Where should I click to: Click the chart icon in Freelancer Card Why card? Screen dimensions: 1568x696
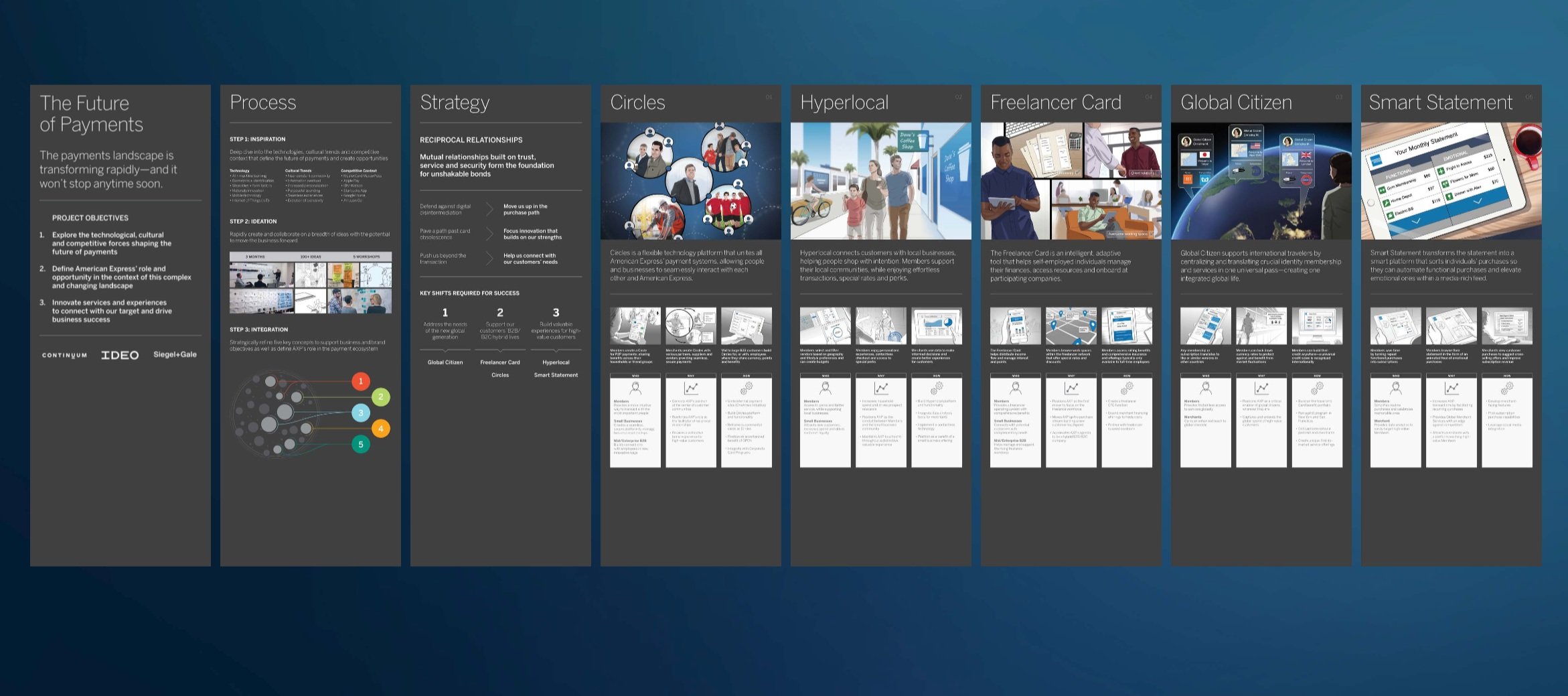1071,387
